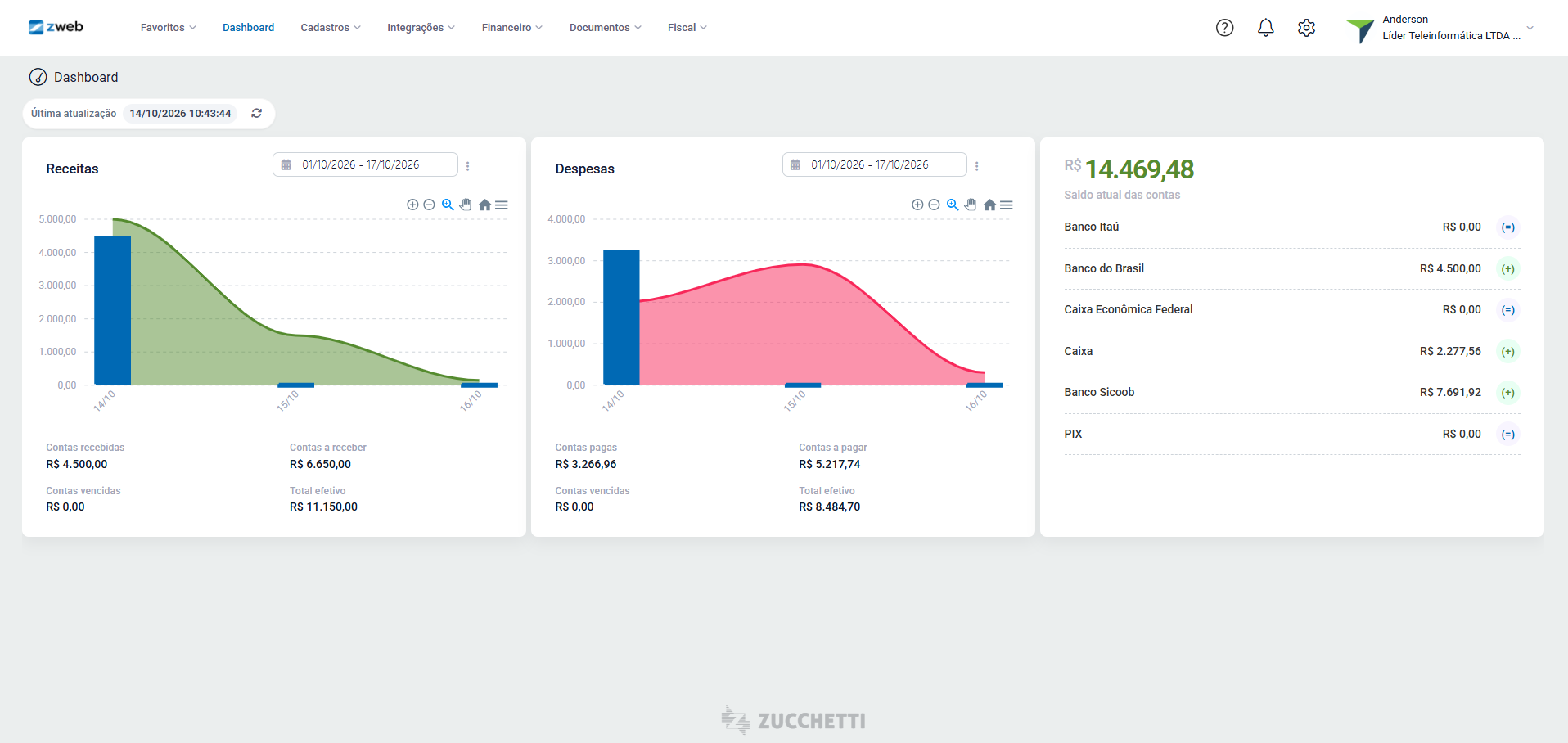Click the Contas a pagar value R$ 5.217,74
The image size is (1568, 743).
pos(830,464)
